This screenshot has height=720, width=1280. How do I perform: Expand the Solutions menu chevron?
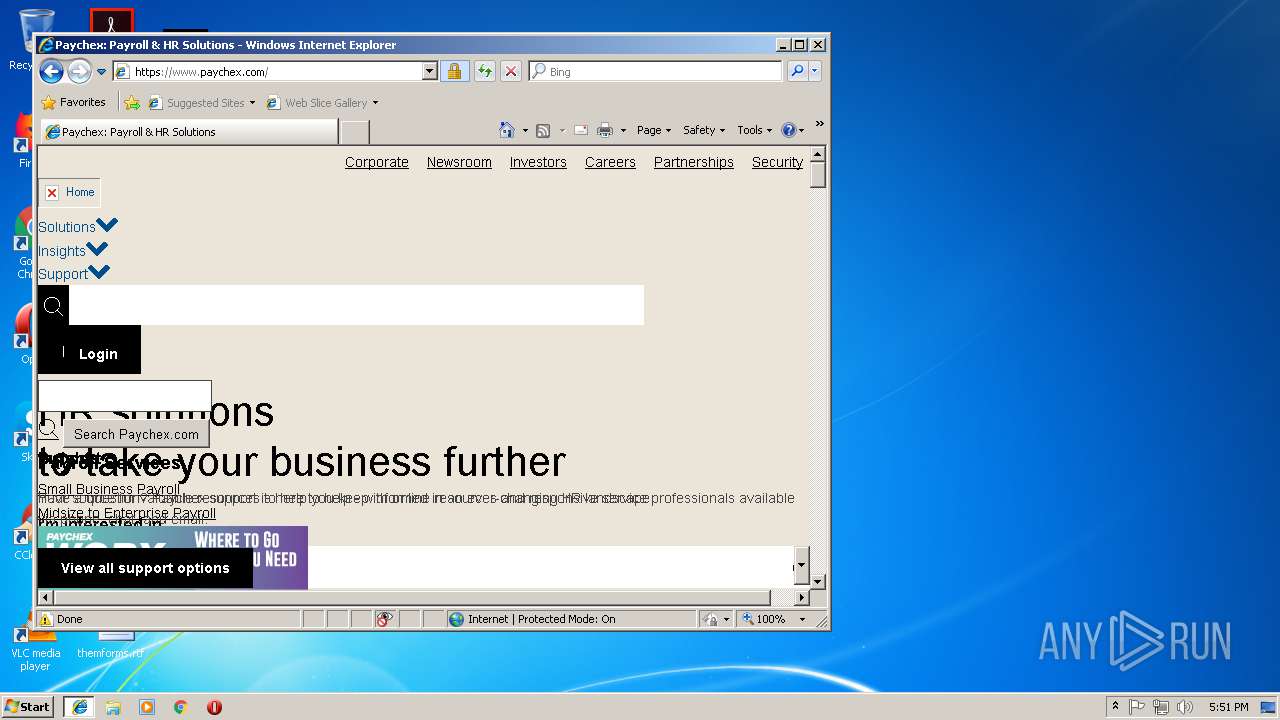[x=107, y=225]
